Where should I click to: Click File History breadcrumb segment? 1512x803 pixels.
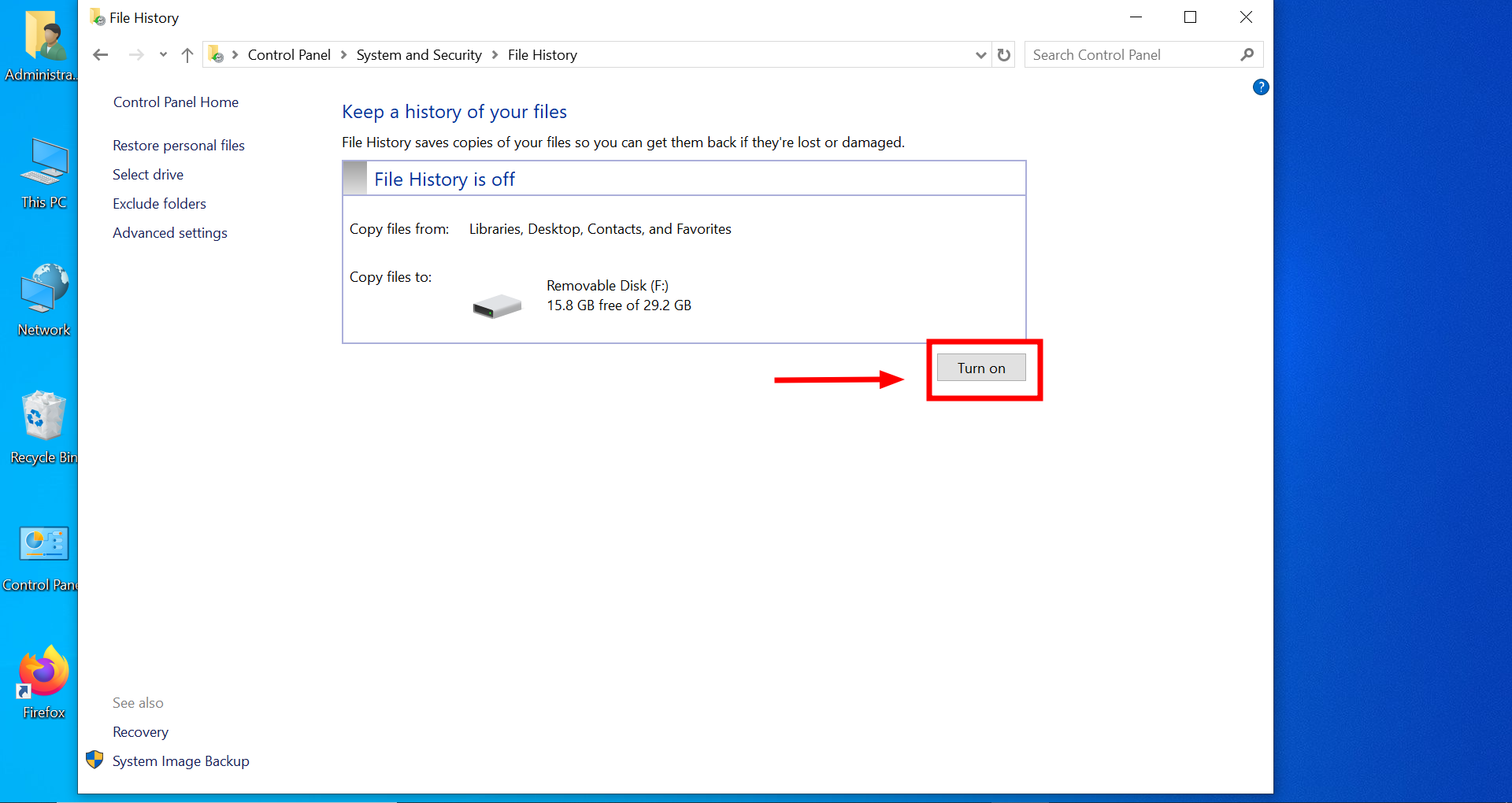click(x=543, y=55)
